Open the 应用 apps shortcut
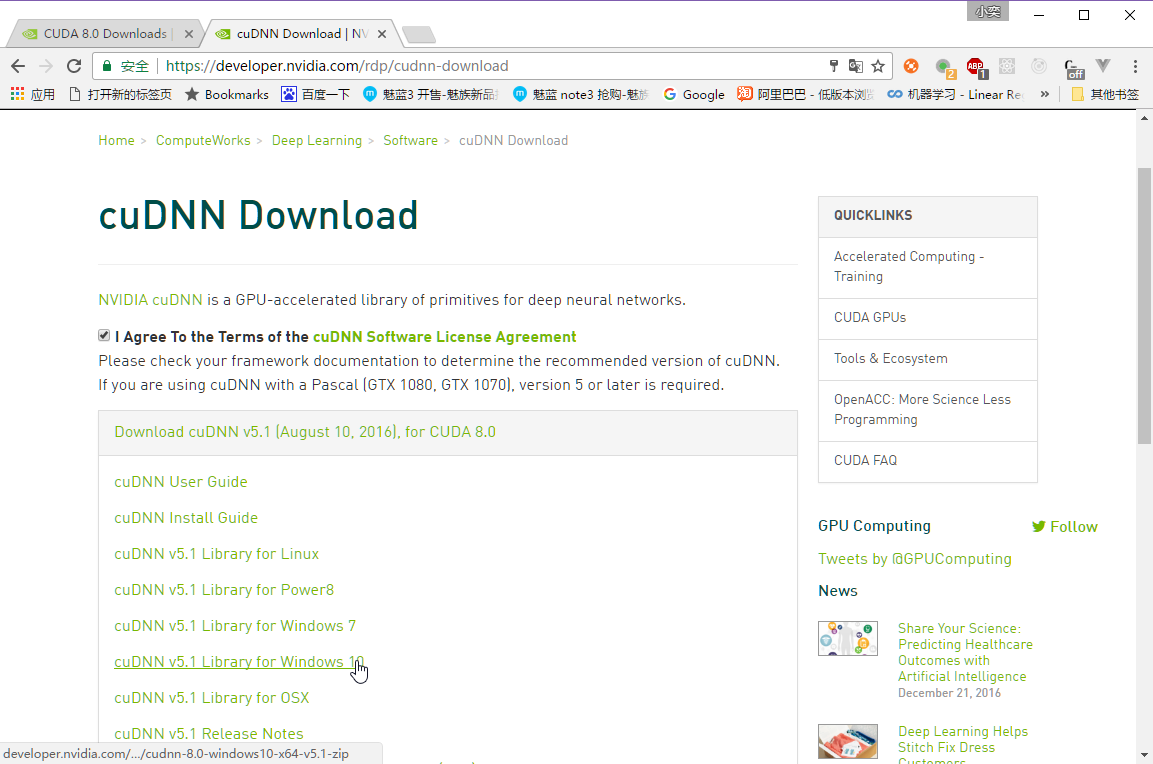 32,94
